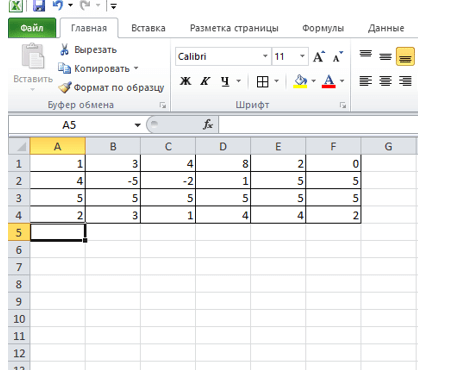Viewport: 449px width, 385px height.
Task: Open Буфер обмена dialog launcher
Action: 163,105
